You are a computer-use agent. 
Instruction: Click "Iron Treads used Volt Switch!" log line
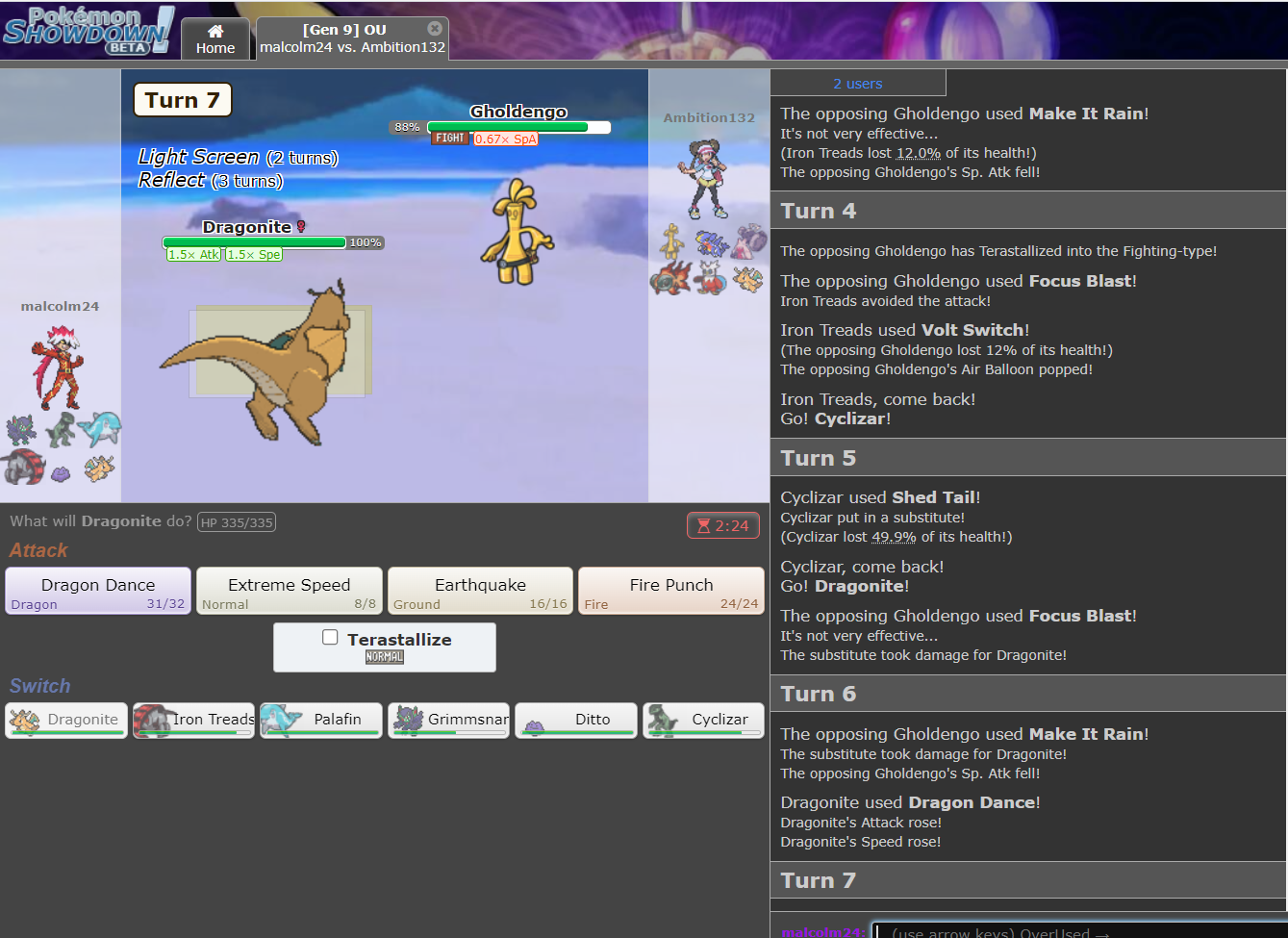point(905,330)
